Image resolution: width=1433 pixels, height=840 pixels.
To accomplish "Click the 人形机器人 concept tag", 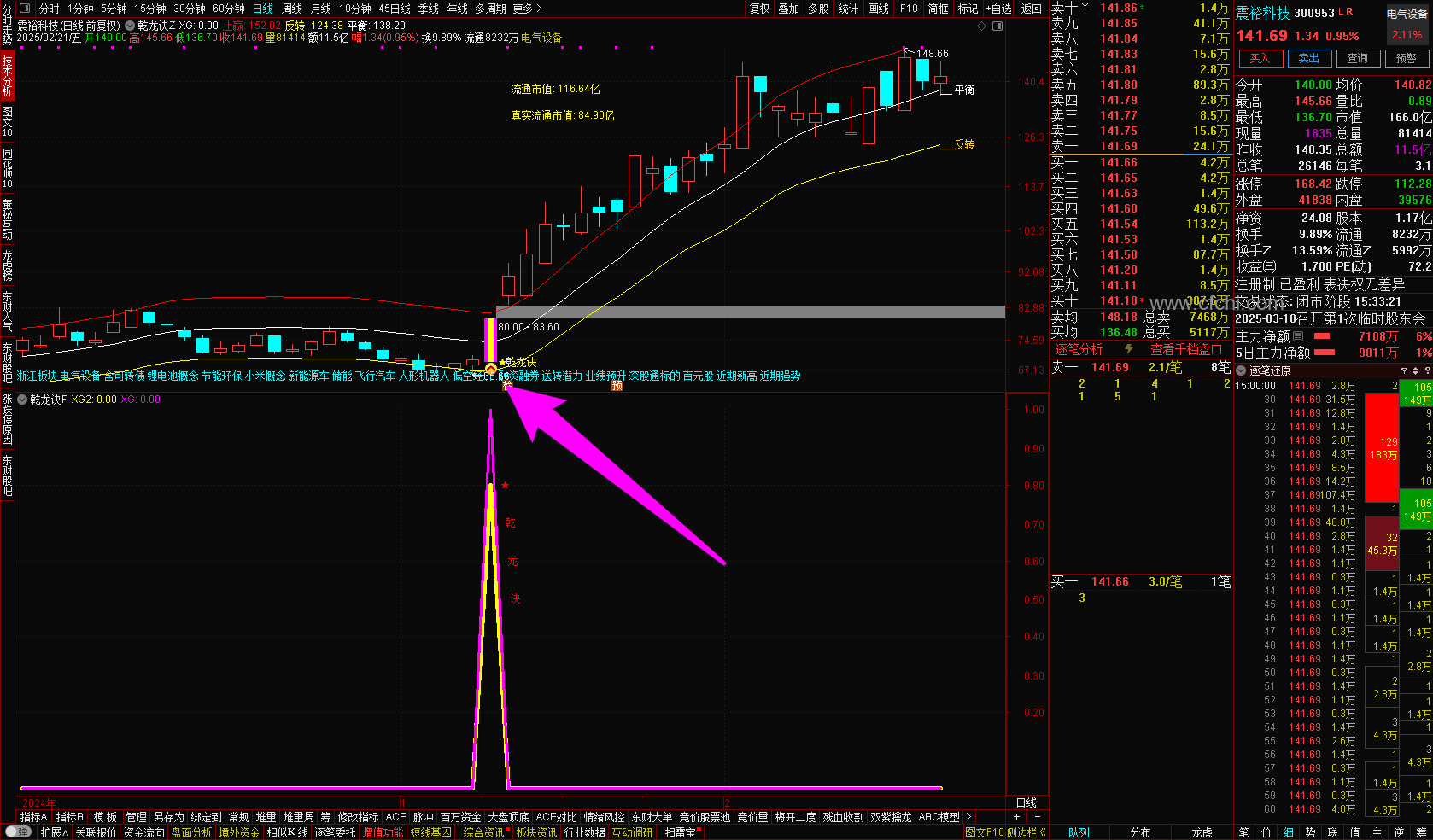I will (424, 376).
